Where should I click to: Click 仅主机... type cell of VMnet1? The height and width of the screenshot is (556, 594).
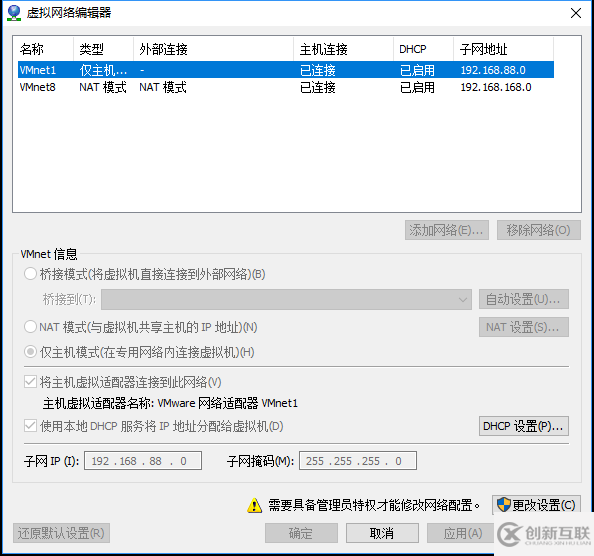[x=103, y=70]
